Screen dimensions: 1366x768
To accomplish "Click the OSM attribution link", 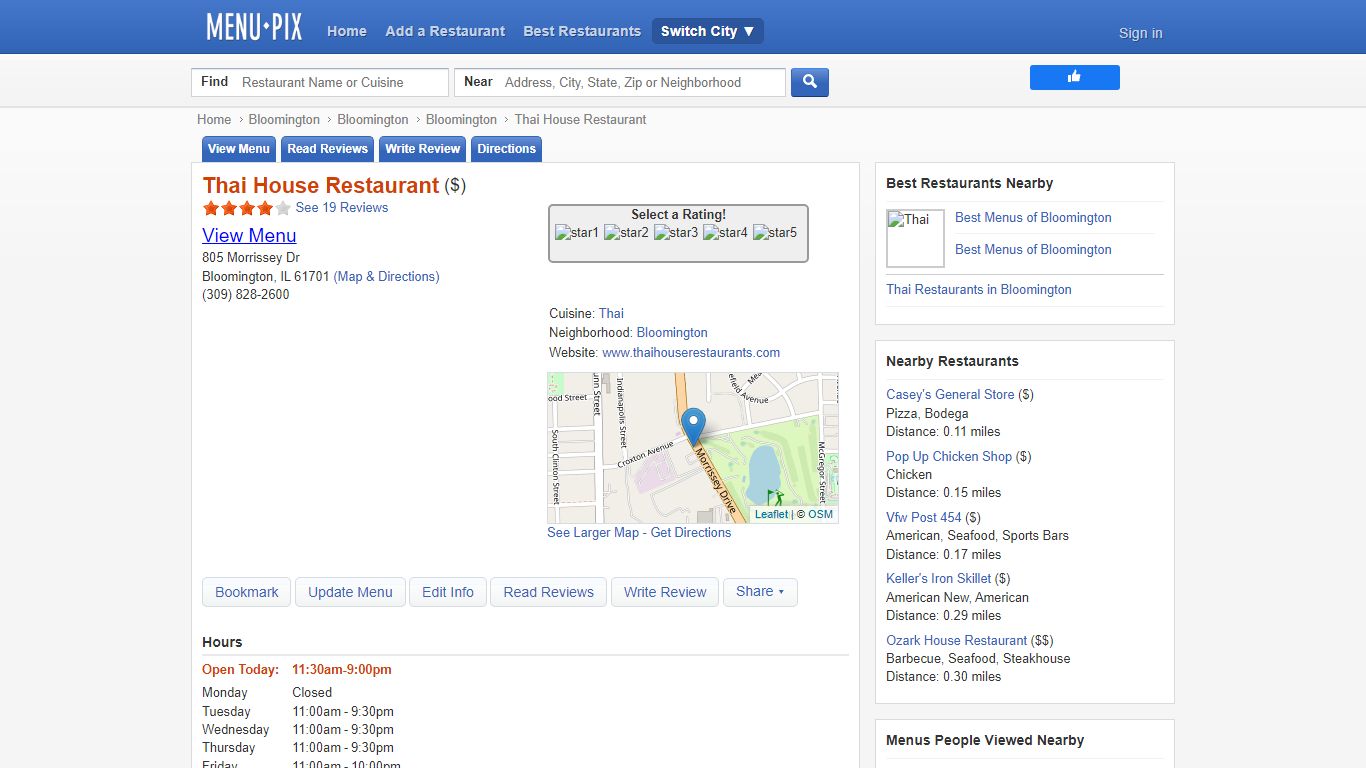I will (x=820, y=514).
